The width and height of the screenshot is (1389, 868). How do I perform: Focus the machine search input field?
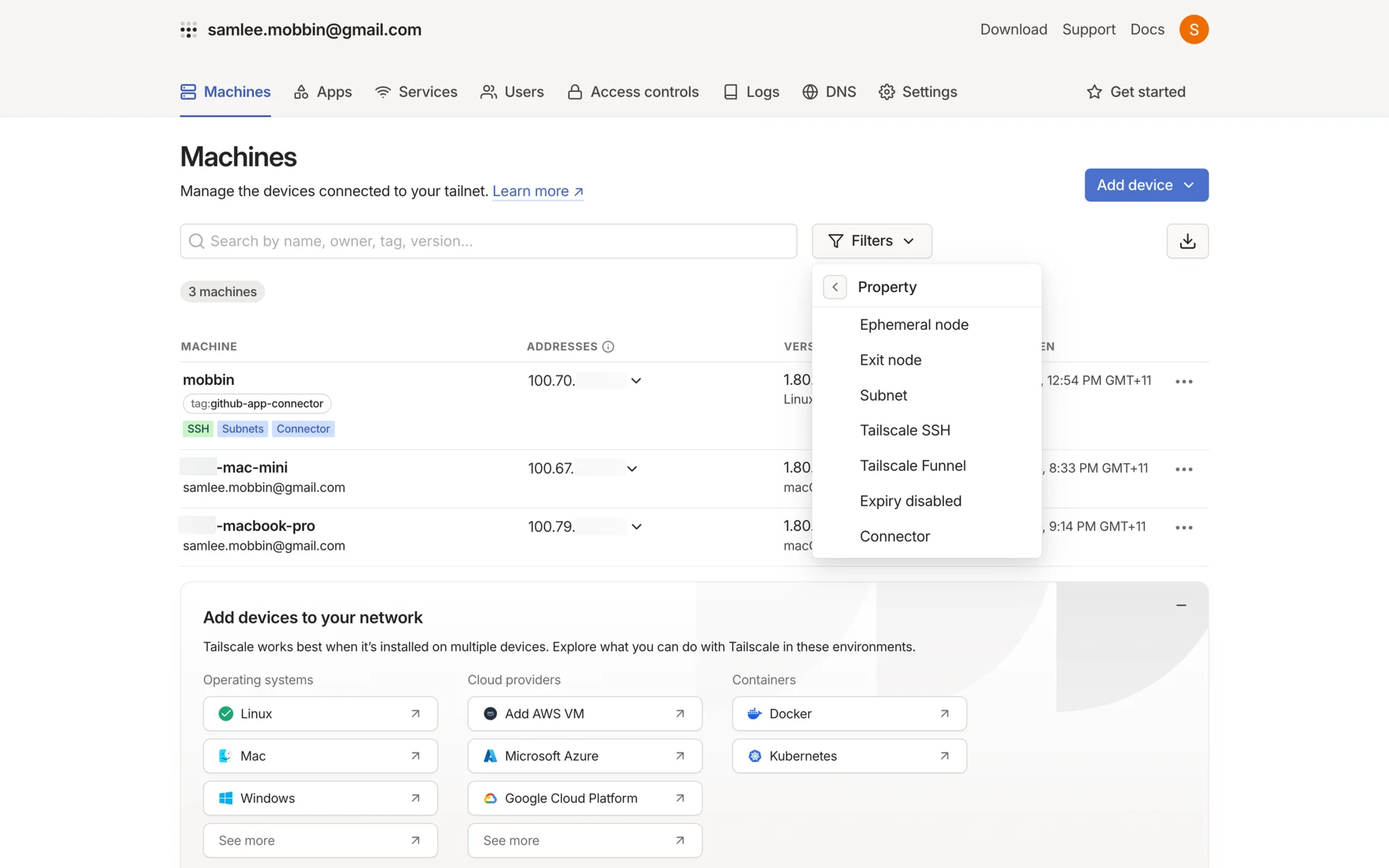[488, 241]
